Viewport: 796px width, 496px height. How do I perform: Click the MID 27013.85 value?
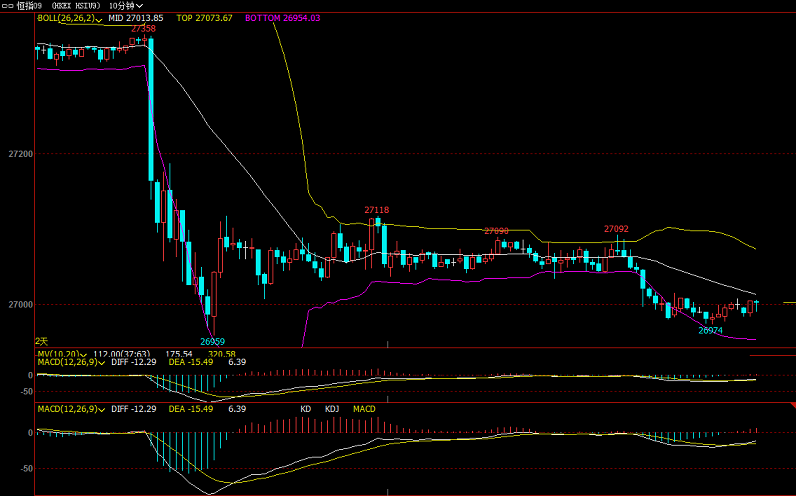pyautogui.click(x=139, y=19)
